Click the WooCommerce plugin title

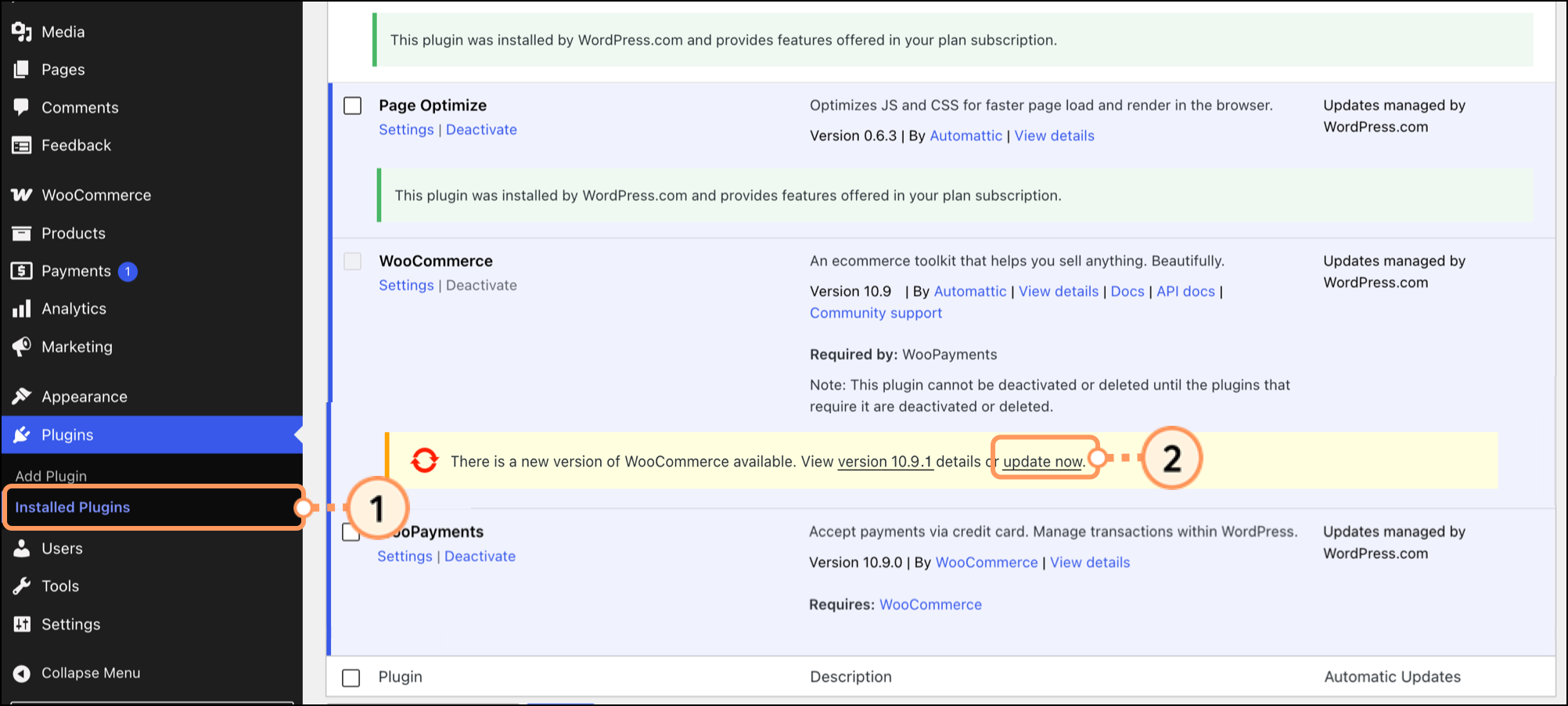coord(436,261)
